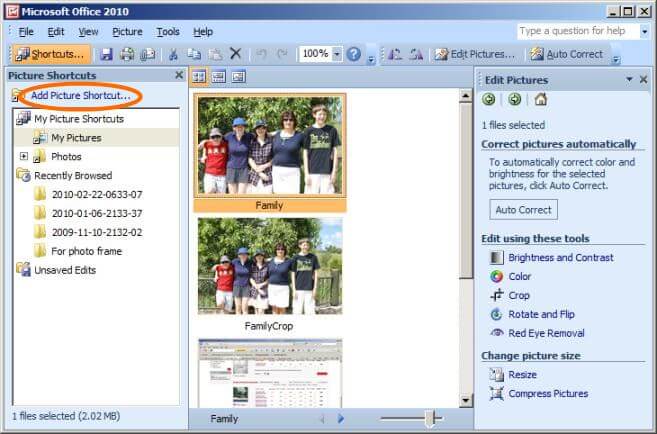
Task: Click the next picture blue arrow
Action: click(341, 418)
